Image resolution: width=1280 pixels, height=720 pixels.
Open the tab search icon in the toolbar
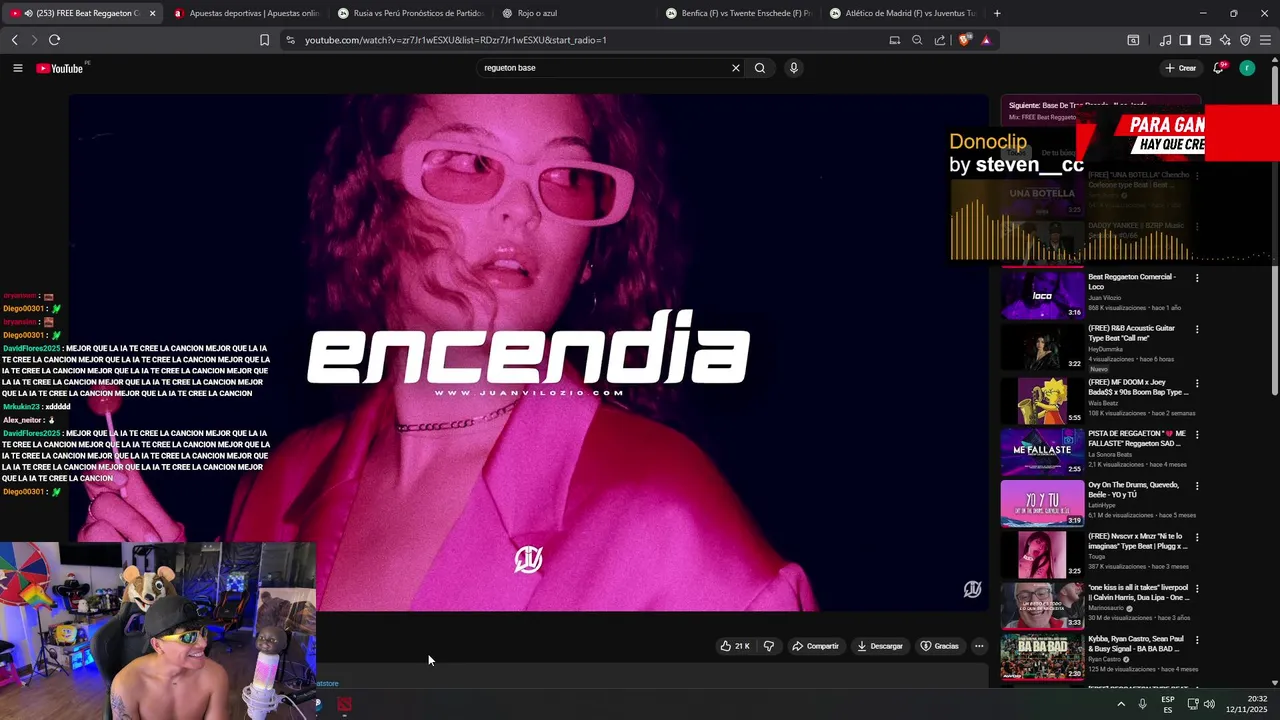(x=1133, y=40)
